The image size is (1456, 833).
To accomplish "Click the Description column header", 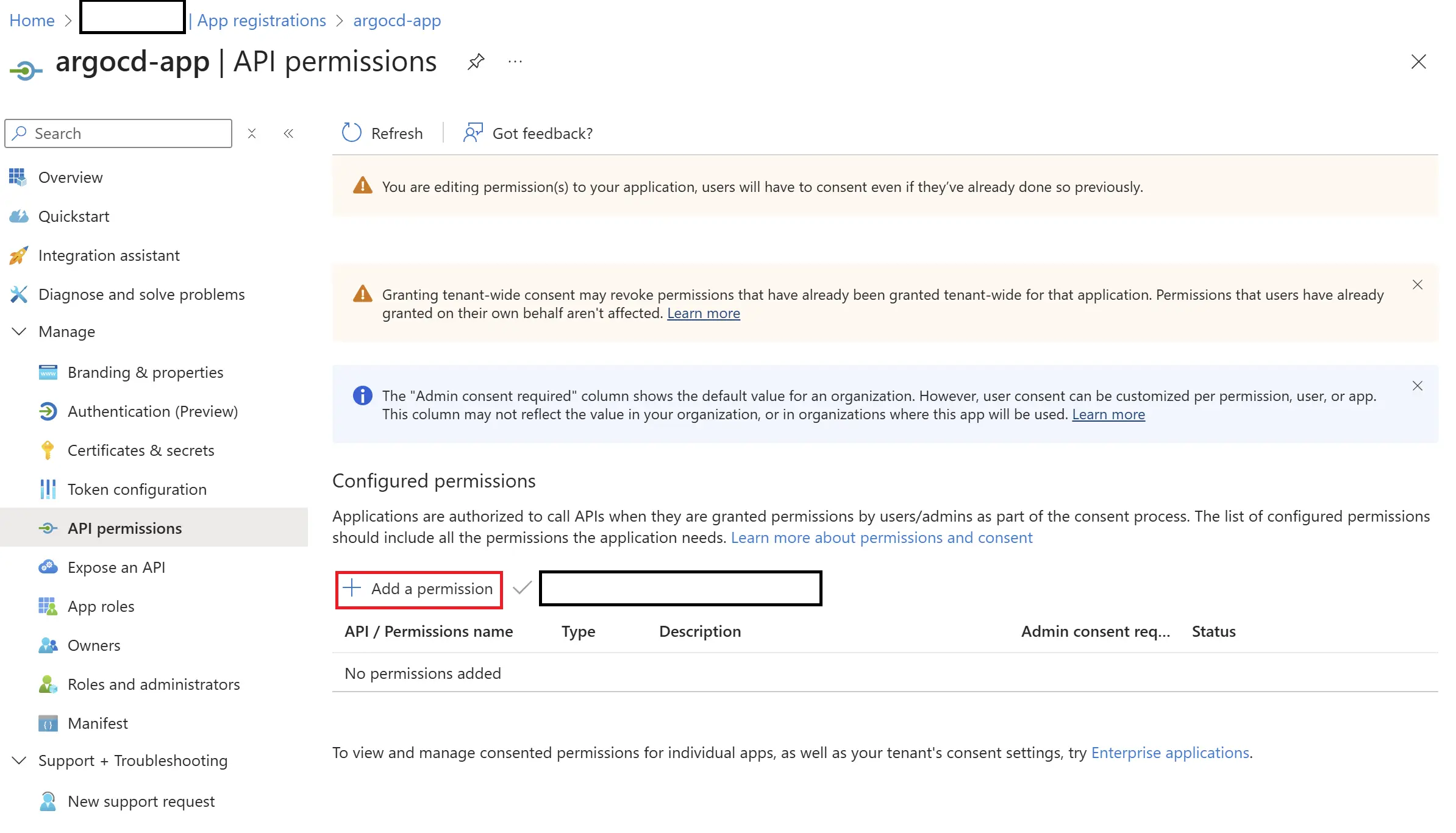I will tap(700, 631).
